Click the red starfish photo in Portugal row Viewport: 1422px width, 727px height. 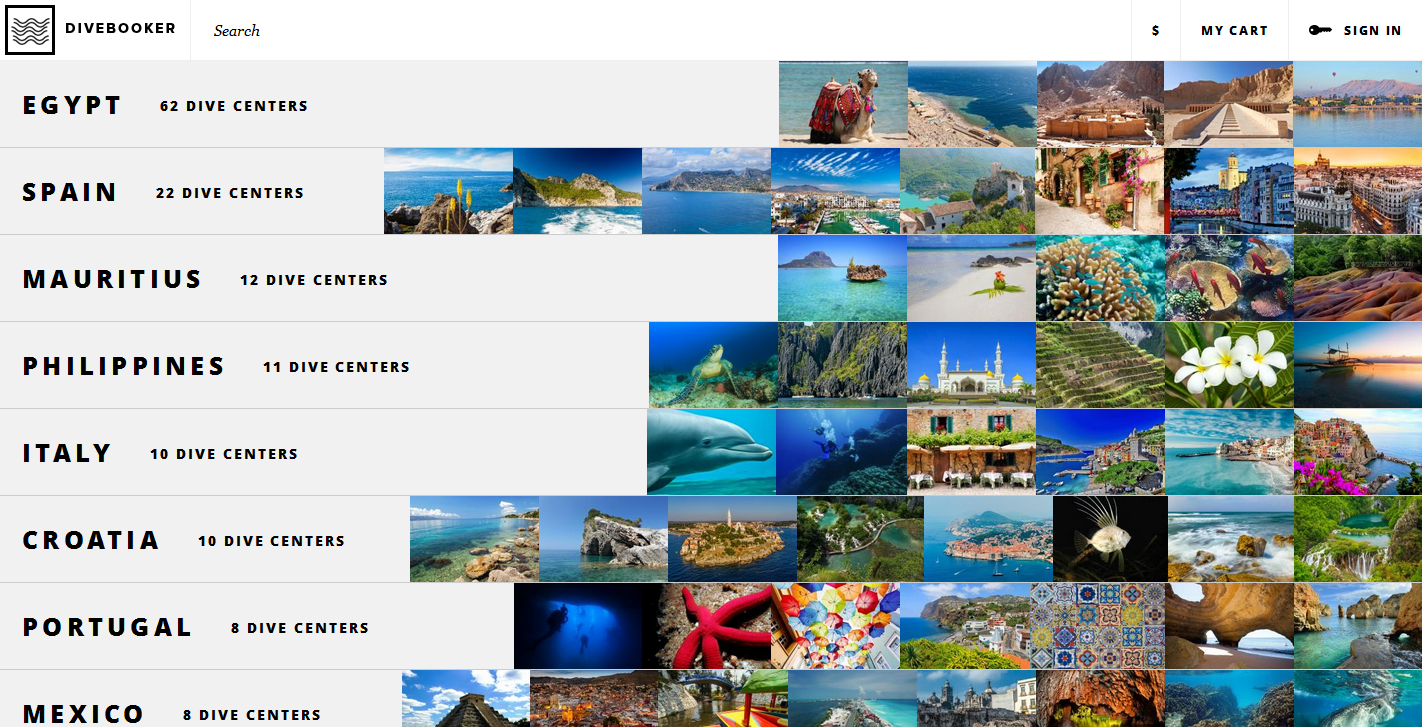[707, 626]
